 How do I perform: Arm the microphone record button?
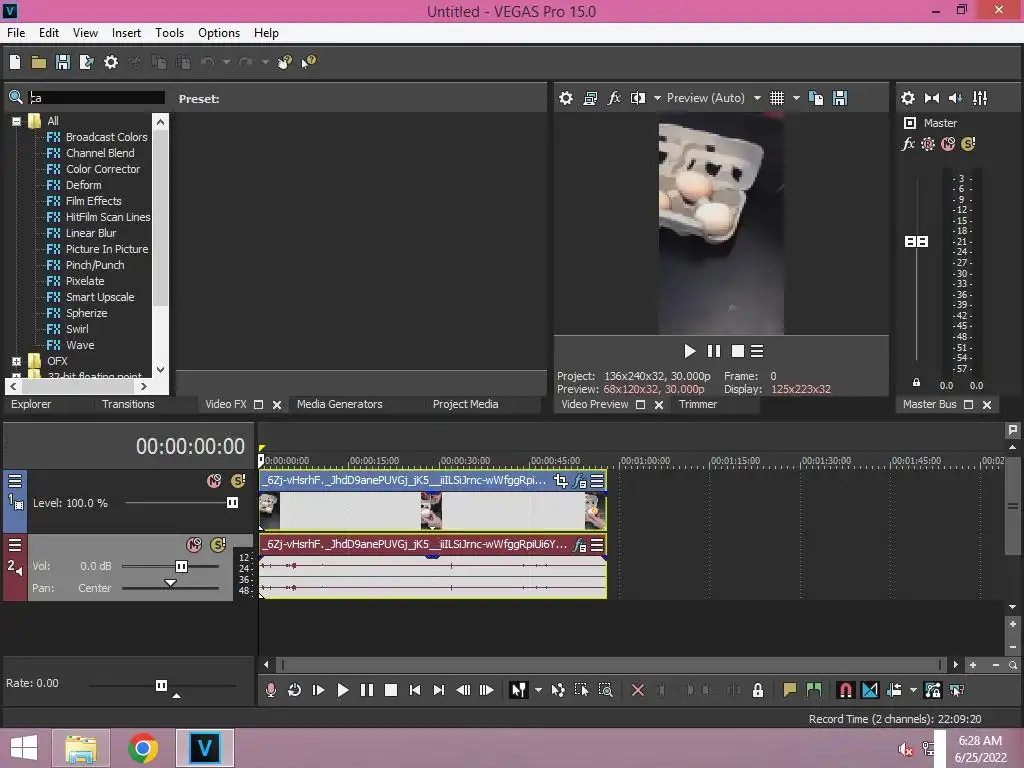pos(270,690)
